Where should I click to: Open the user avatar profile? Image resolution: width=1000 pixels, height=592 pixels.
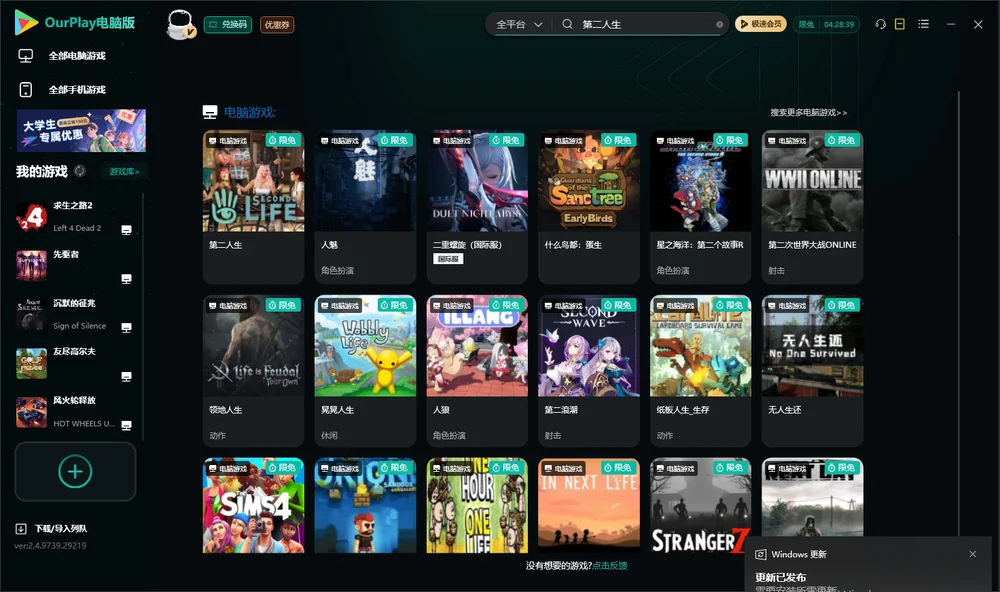[x=180, y=24]
